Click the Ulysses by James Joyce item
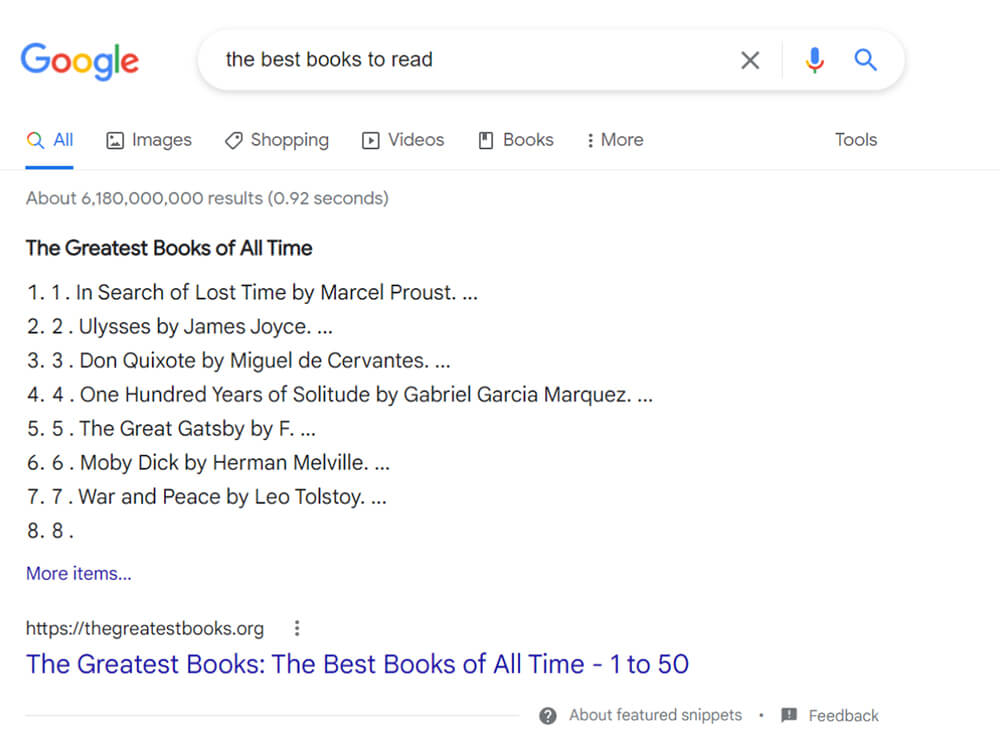 pyautogui.click(x=180, y=327)
